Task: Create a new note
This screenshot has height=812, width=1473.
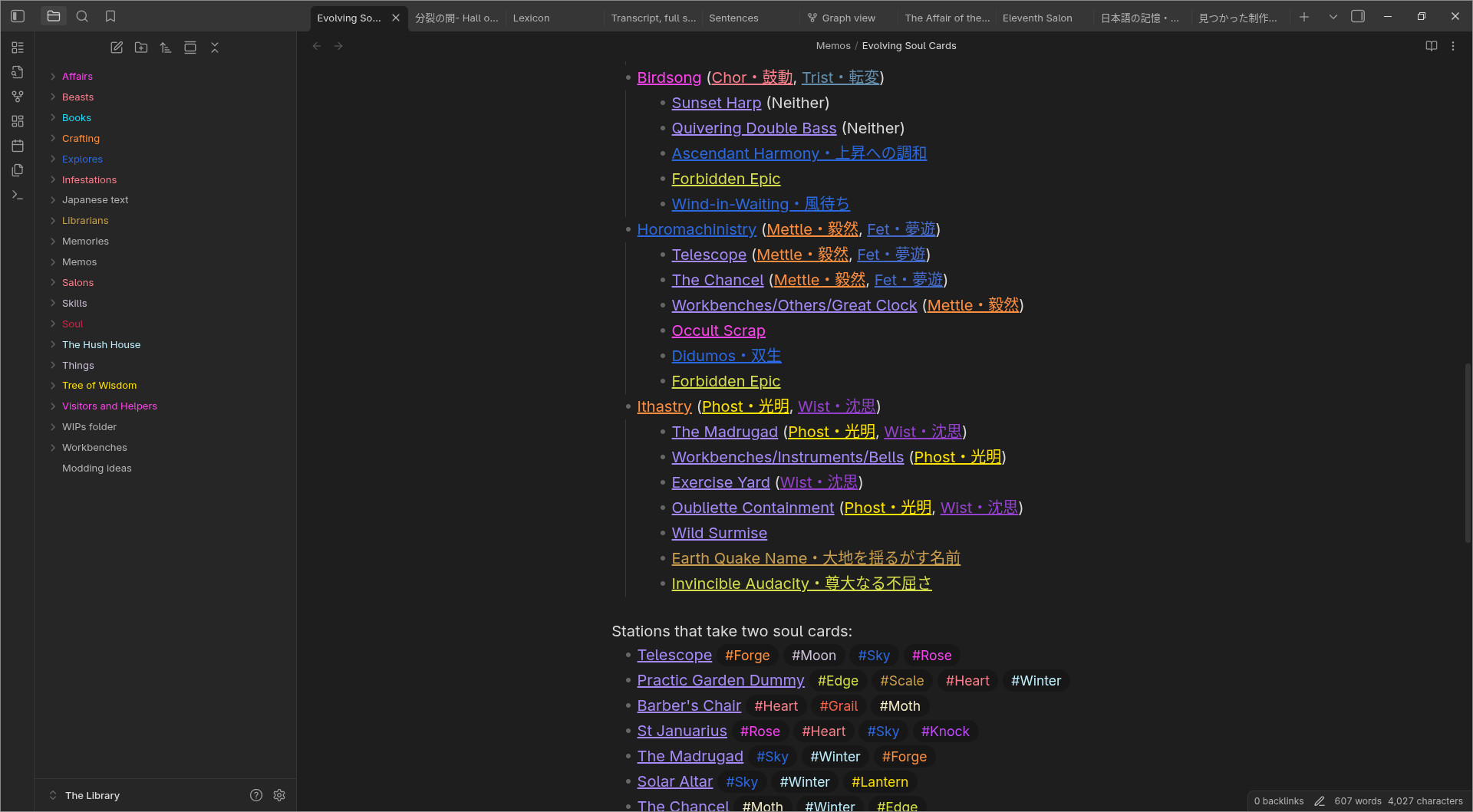Action: coord(117,48)
